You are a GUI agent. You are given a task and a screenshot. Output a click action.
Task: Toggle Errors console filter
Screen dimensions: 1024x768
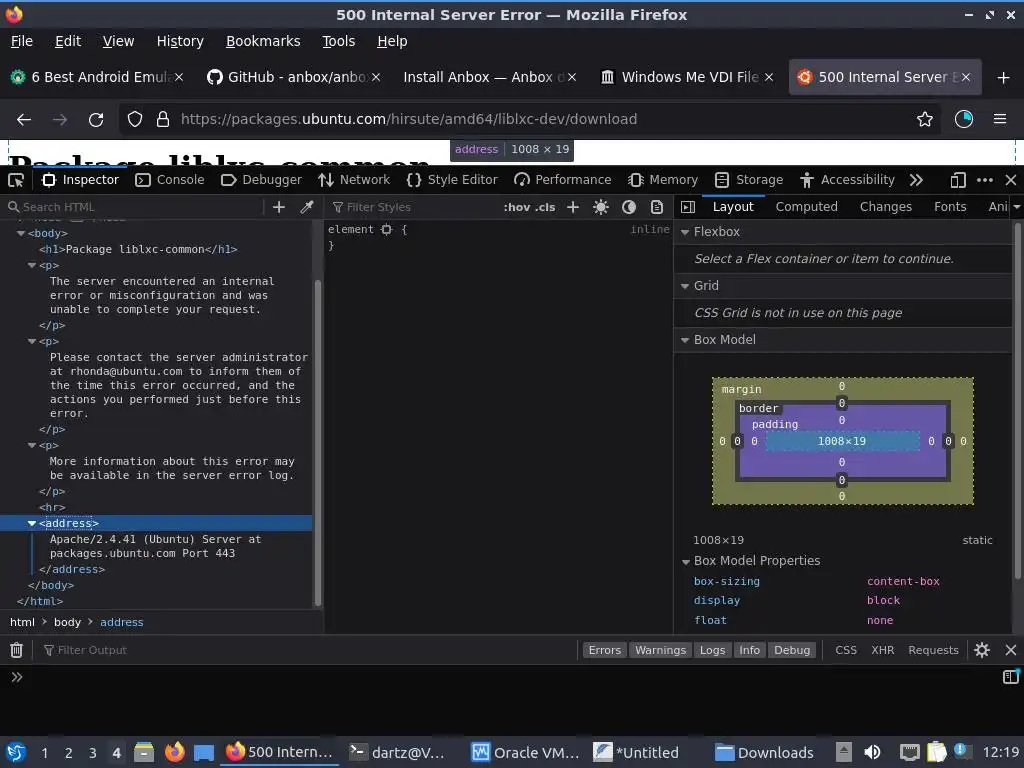pos(605,650)
